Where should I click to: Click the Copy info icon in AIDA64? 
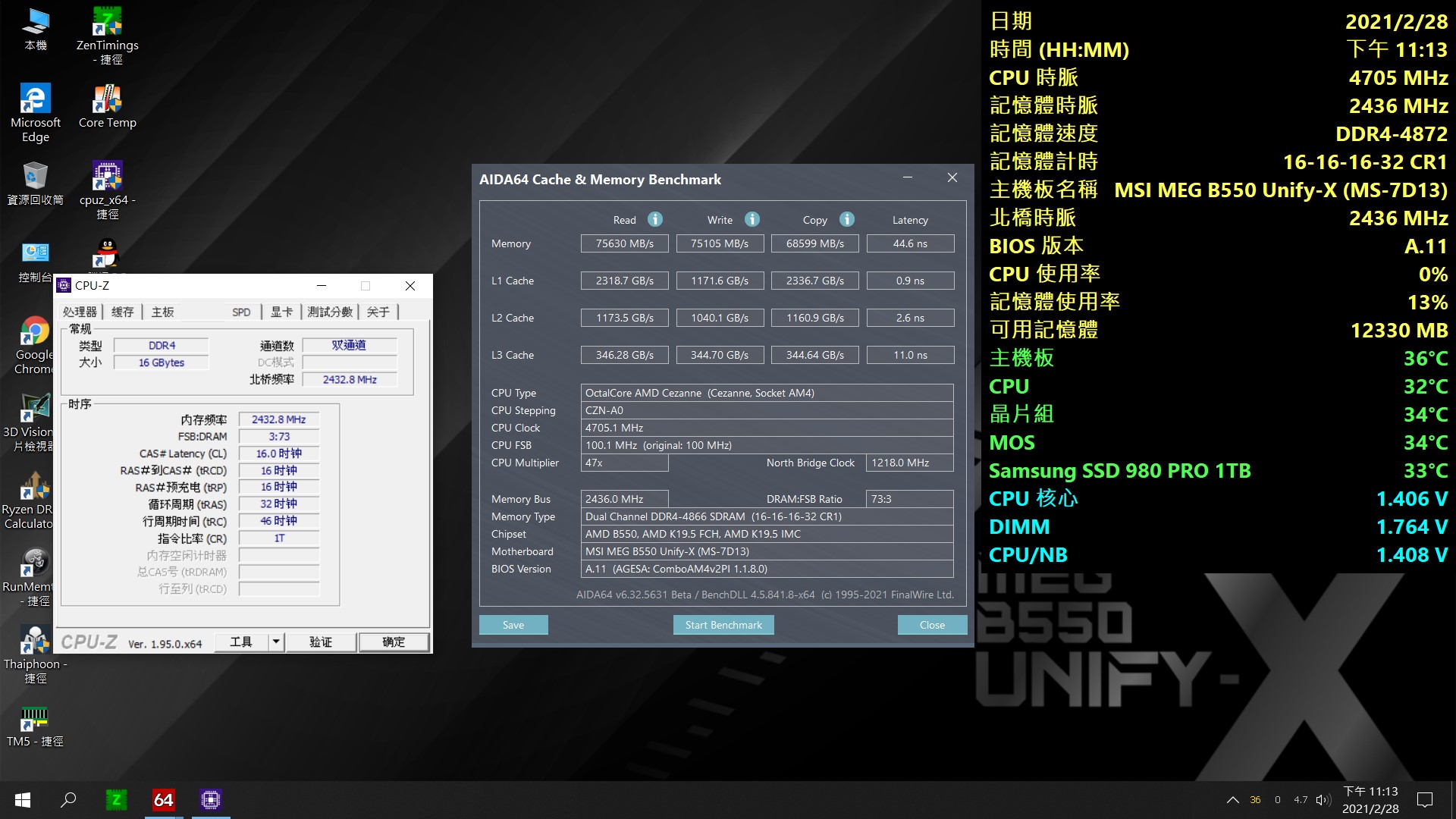[x=847, y=219]
